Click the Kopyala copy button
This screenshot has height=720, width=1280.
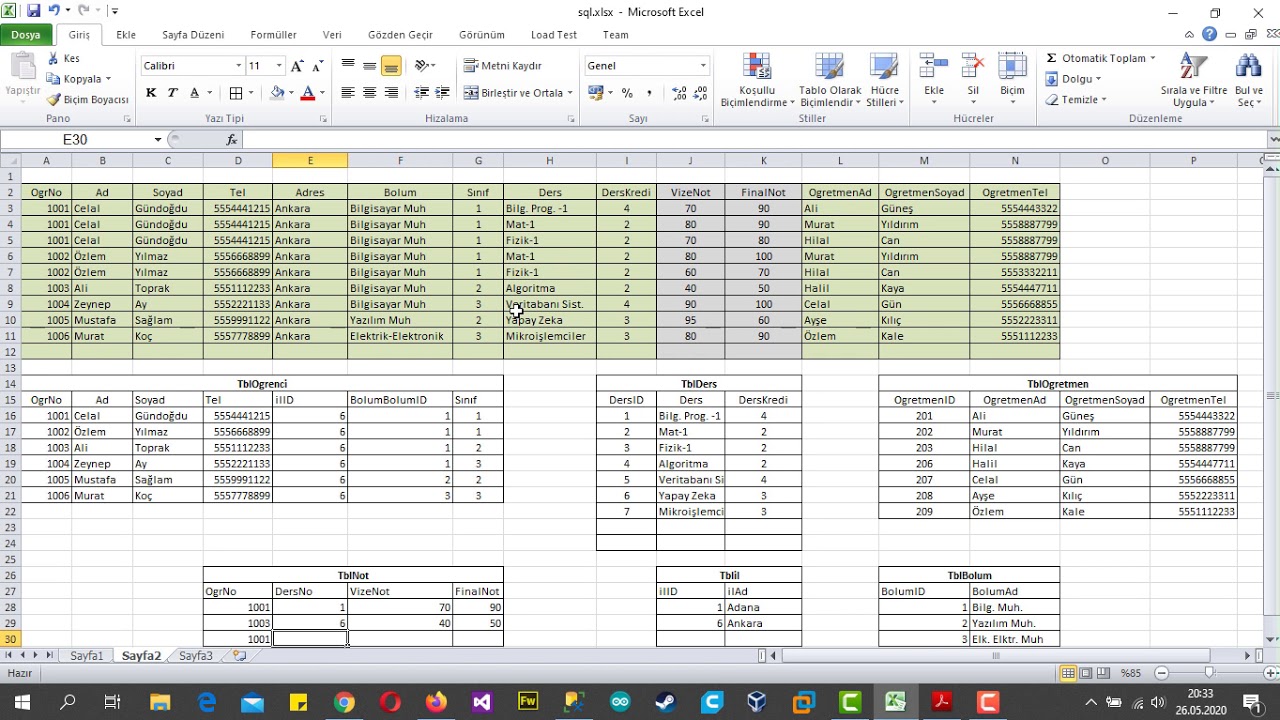(x=78, y=79)
